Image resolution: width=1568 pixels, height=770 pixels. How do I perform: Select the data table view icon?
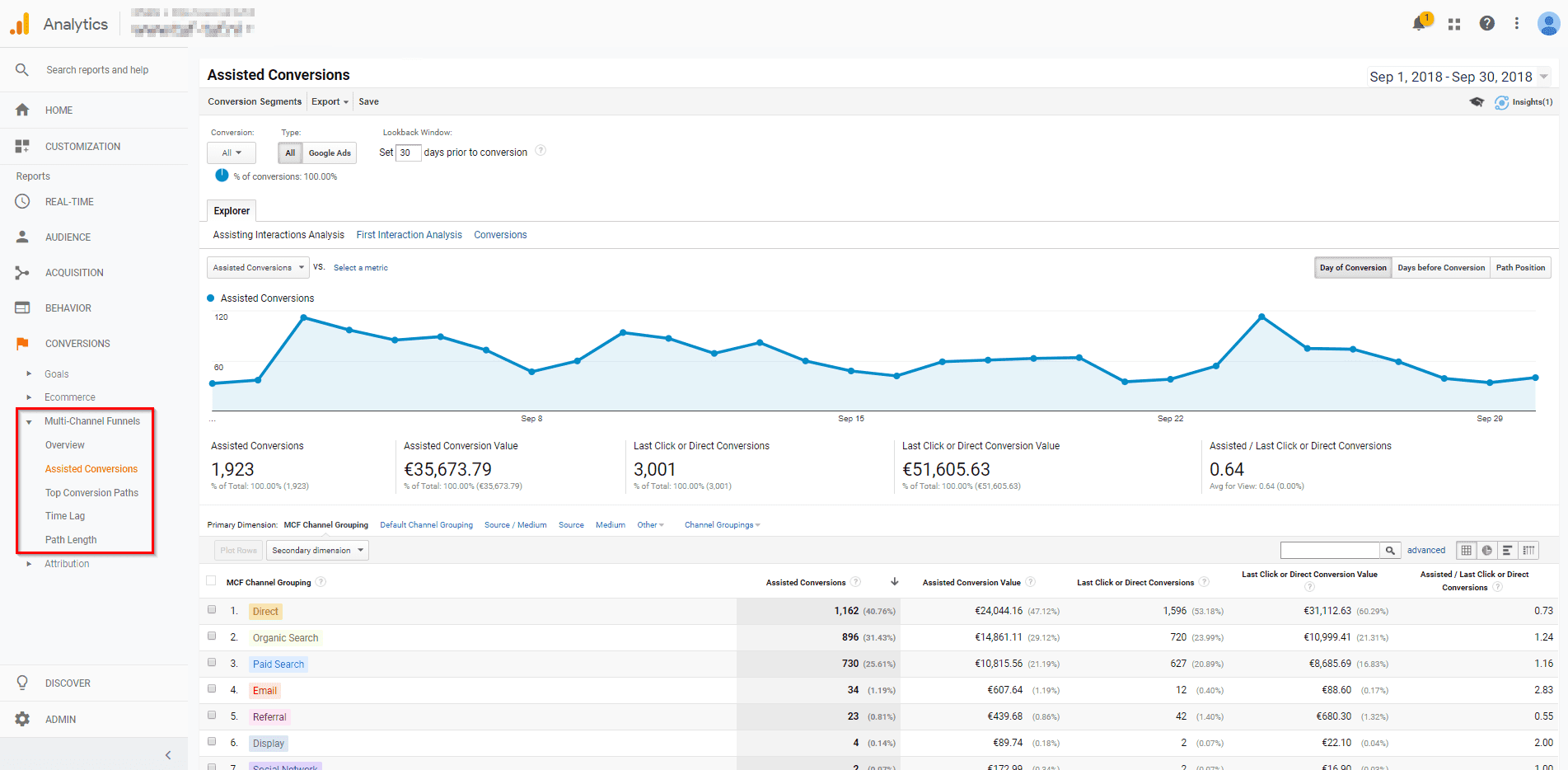1467,551
